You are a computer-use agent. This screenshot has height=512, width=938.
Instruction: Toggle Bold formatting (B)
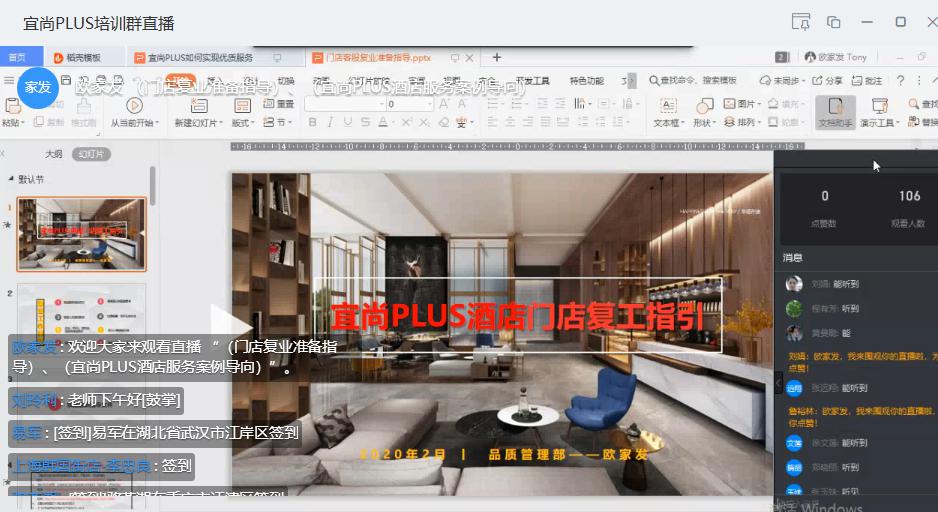pyautogui.click(x=313, y=122)
